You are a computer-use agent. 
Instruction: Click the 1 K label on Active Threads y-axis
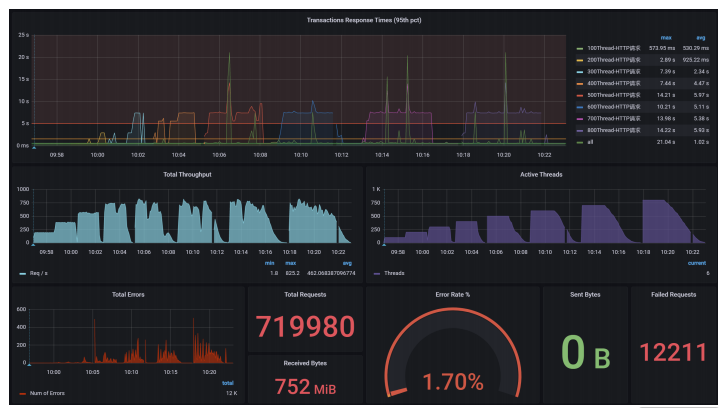tap(376, 189)
